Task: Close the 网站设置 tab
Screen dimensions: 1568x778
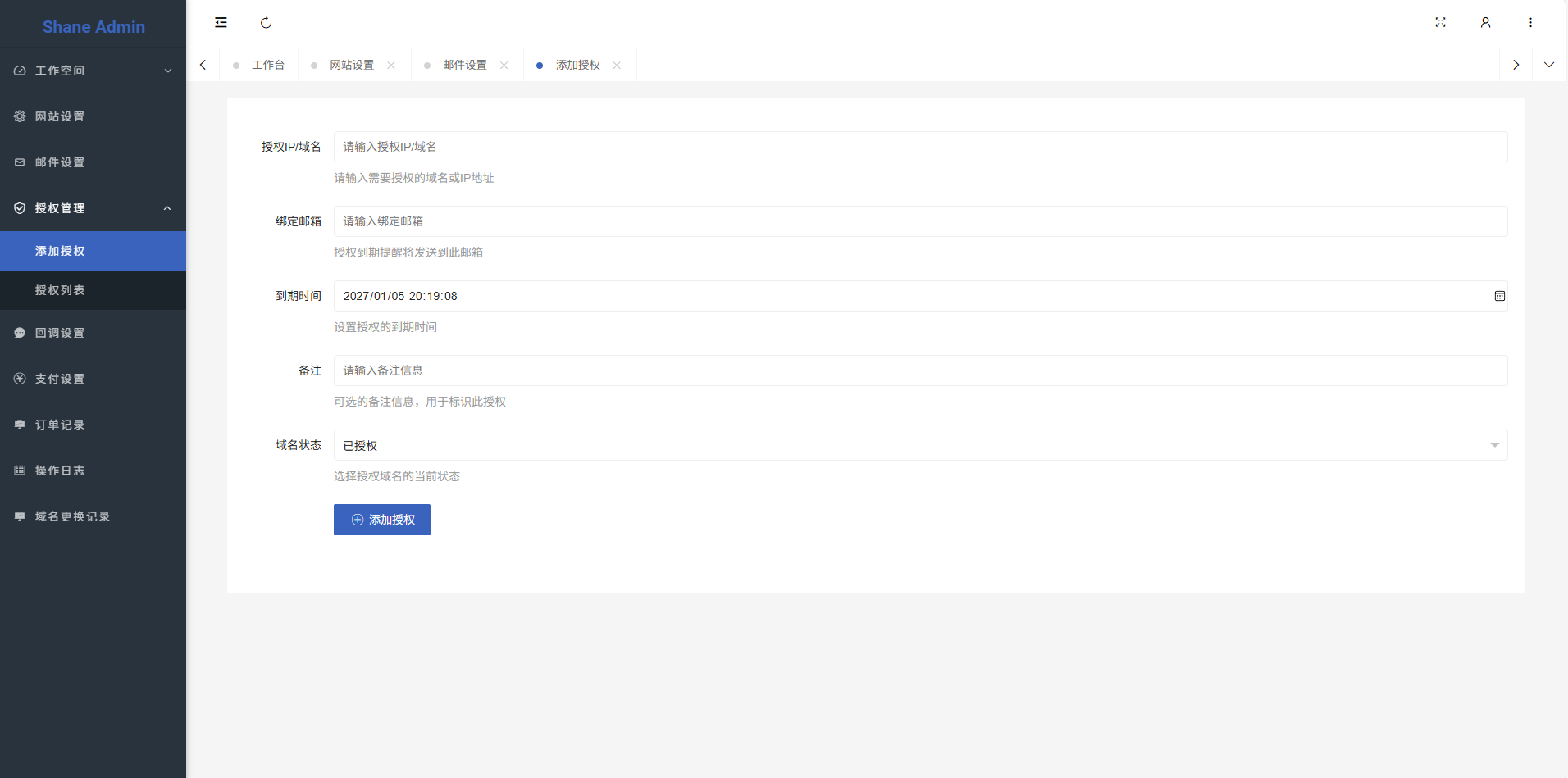Action: (x=391, y=66)
